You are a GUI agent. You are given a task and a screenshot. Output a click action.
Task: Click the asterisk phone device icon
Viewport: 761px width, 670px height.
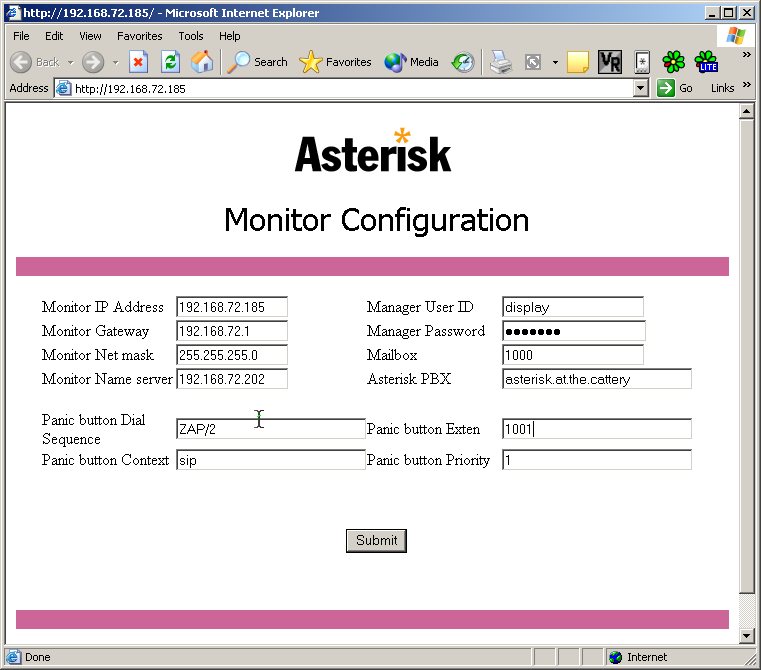642,62
